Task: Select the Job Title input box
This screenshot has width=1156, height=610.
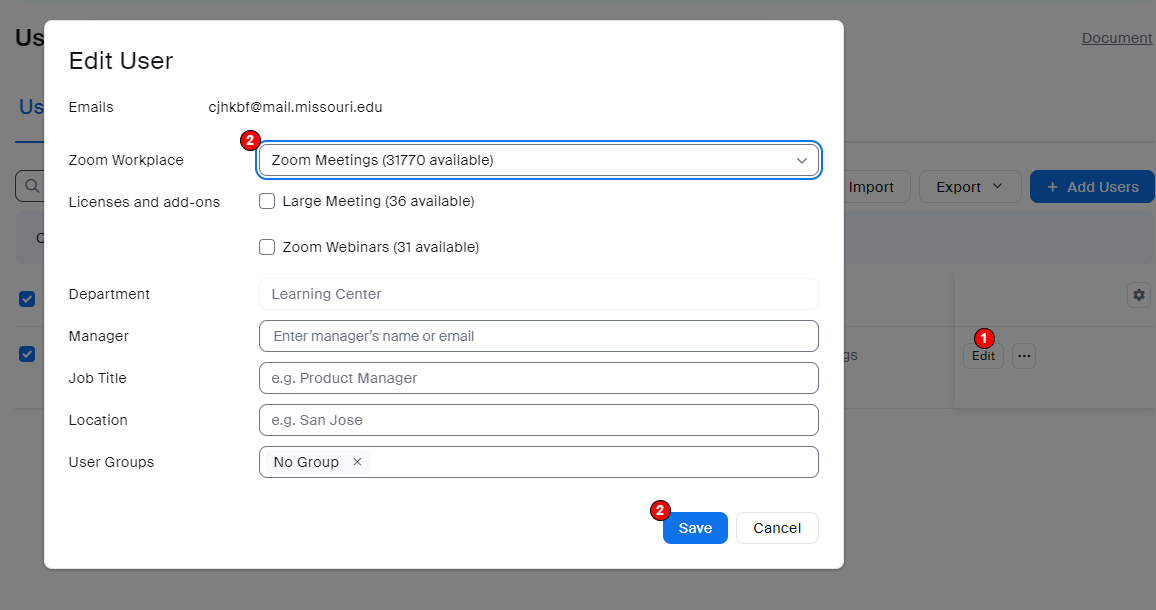Action: pyautogui.click(x=539, y=378)
